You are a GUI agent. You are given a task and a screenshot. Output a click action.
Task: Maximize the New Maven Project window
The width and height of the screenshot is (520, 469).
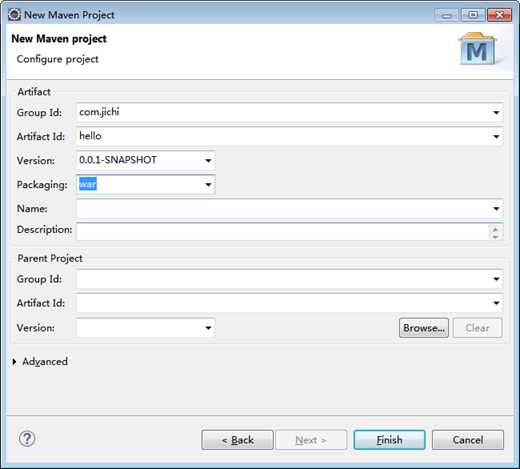tap(473, 15)
